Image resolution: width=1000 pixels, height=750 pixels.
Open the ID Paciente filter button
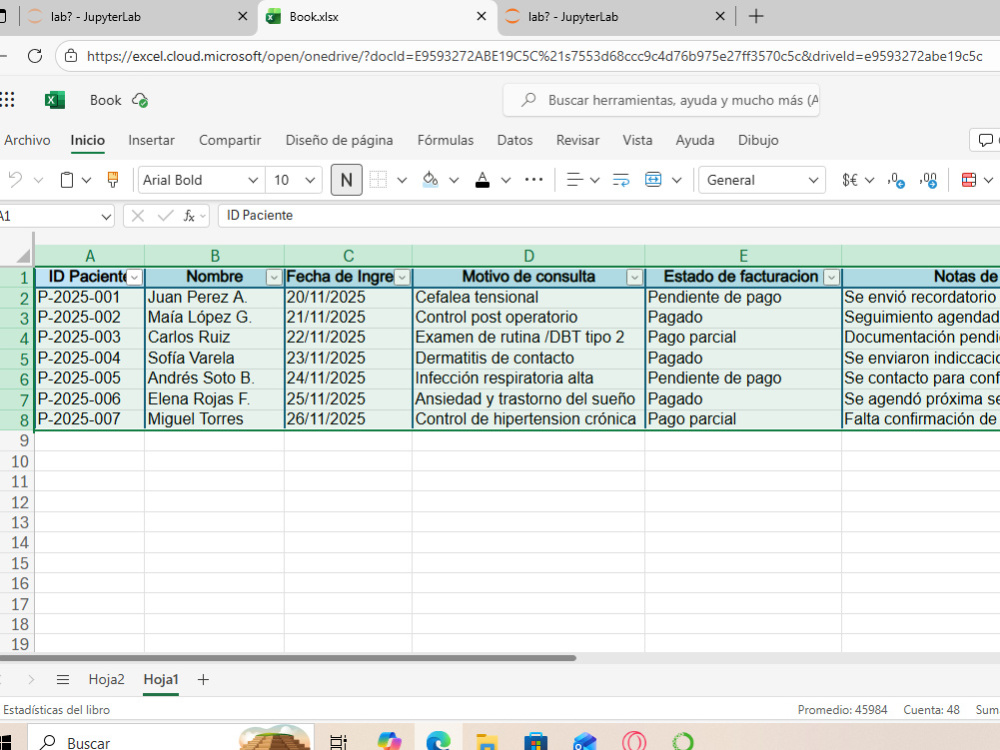pos(135,277)
